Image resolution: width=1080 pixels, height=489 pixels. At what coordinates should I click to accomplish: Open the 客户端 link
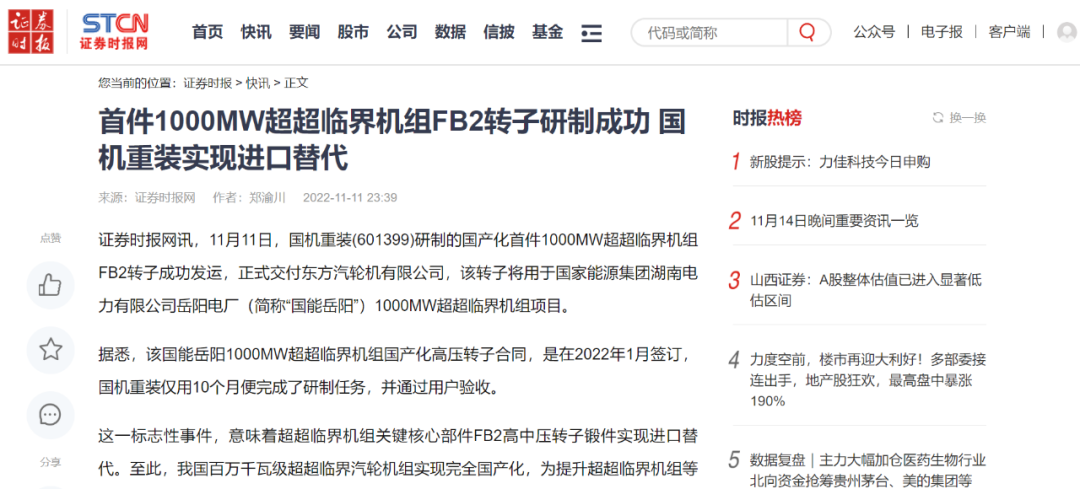(1009, 32)
